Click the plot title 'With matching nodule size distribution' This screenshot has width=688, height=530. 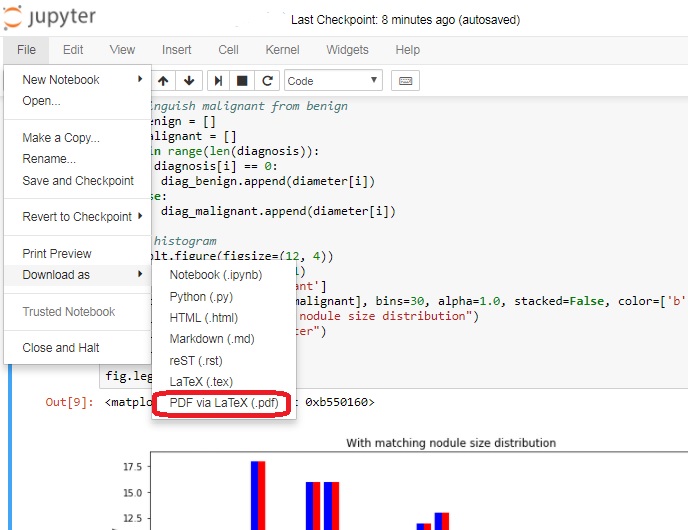pos(451,443)
